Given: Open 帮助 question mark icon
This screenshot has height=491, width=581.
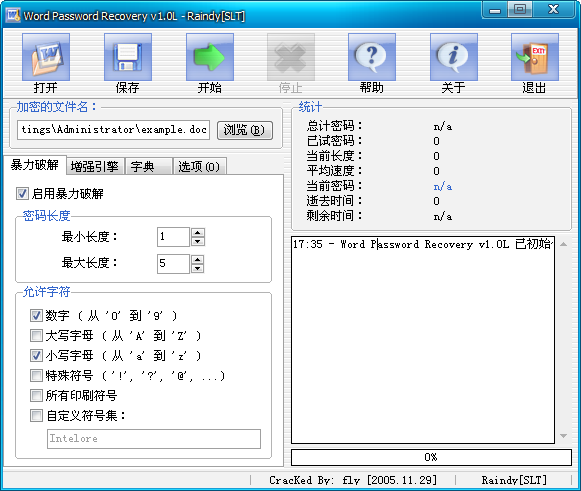Looking at the screenshot, I should coord(372,57).
